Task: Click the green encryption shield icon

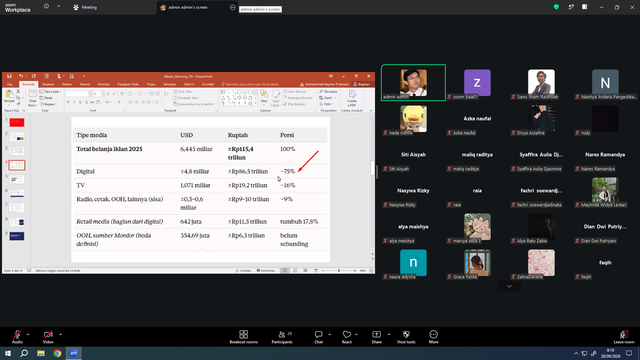Action: coord(556,7)
